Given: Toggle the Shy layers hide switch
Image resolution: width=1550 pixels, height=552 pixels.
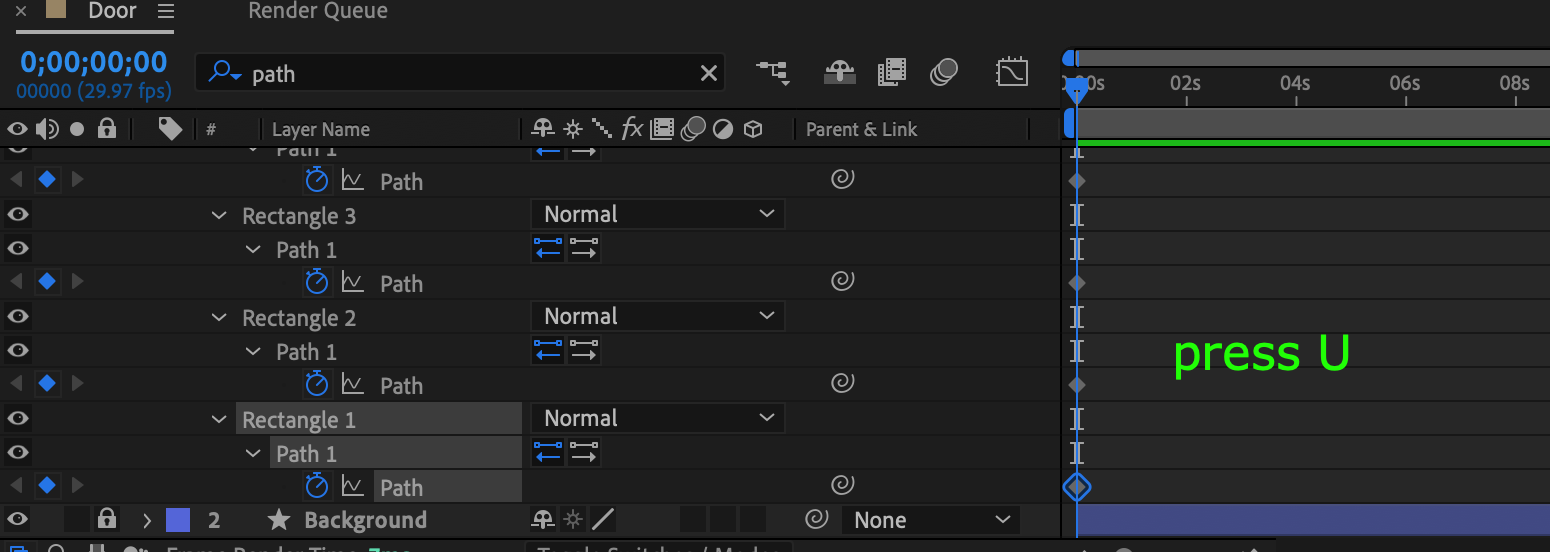Looking at the screenshot, I should point(838,72).
